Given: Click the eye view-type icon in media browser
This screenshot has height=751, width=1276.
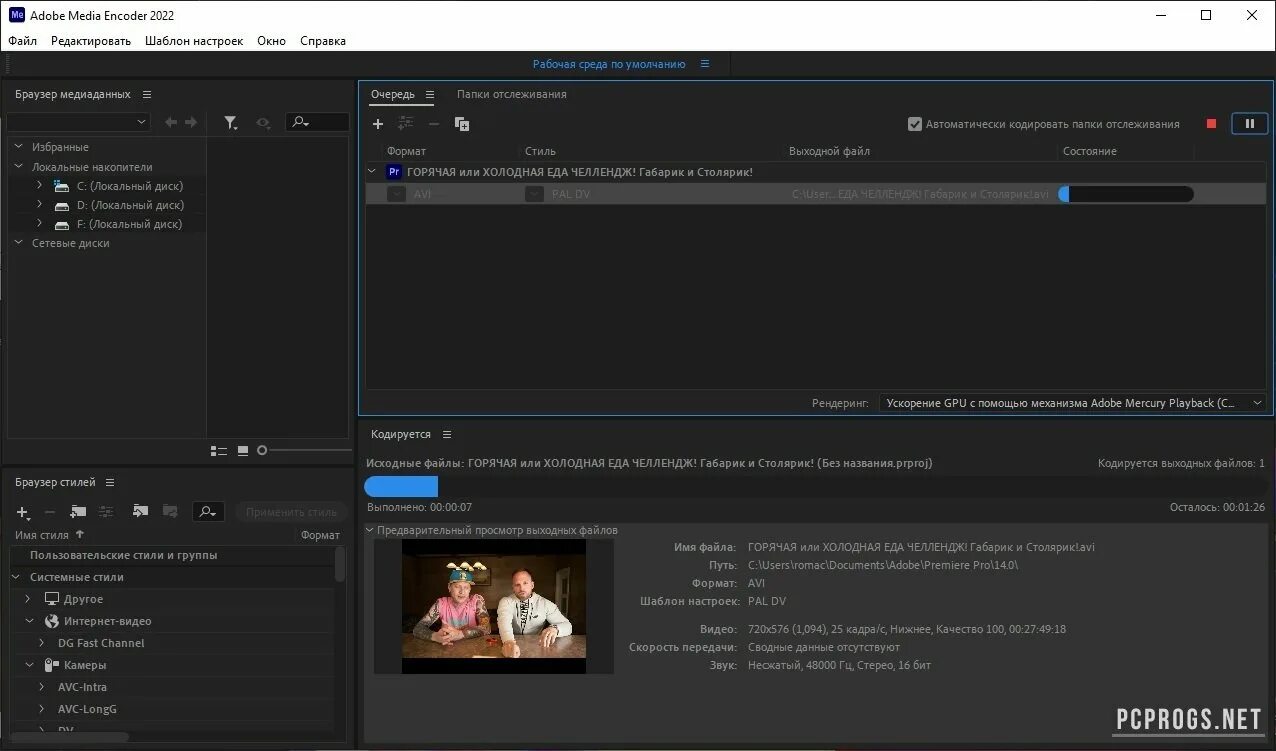Looking at the screenshot, I should [263, 122].
